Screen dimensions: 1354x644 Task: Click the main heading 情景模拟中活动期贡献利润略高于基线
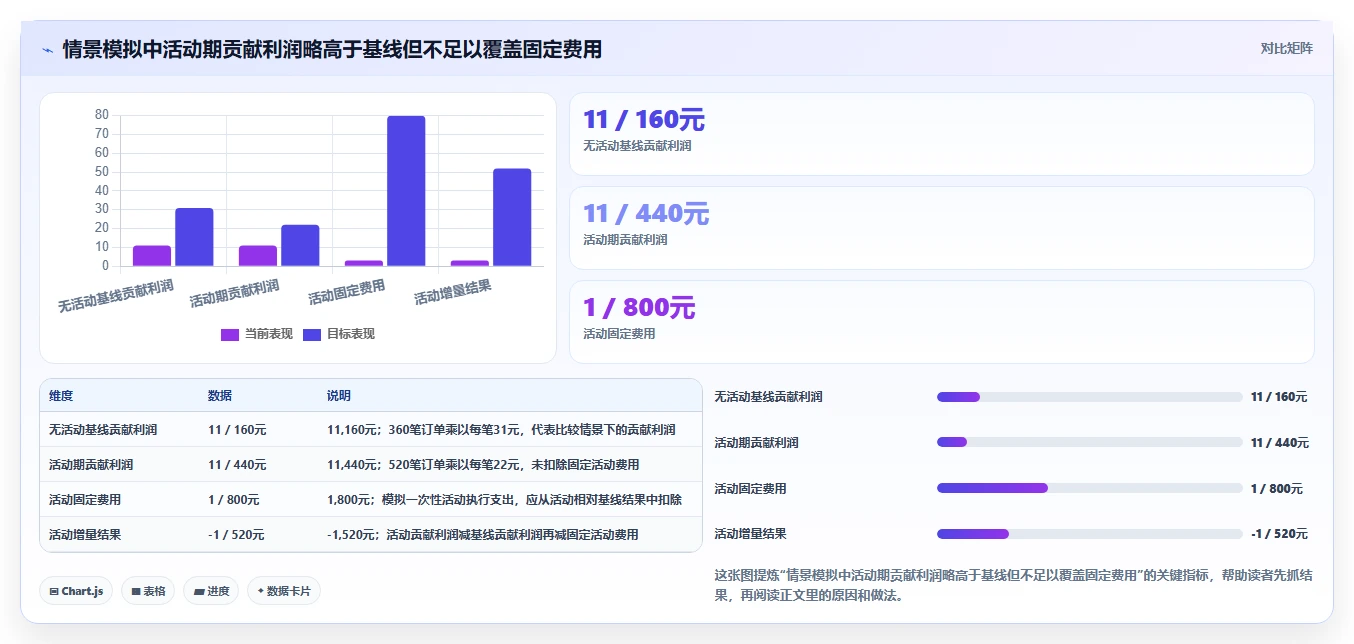332,49
